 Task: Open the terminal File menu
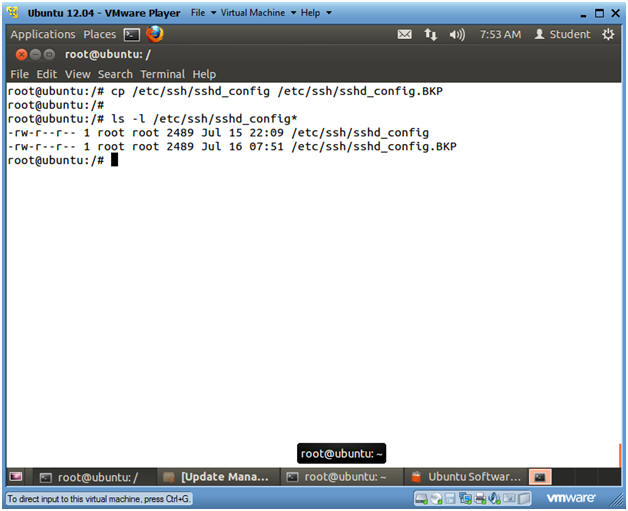pos(20,74)
